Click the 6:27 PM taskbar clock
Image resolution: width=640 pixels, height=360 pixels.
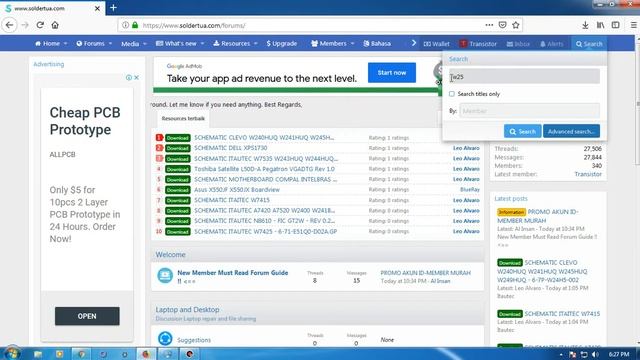tap(619, 354)
